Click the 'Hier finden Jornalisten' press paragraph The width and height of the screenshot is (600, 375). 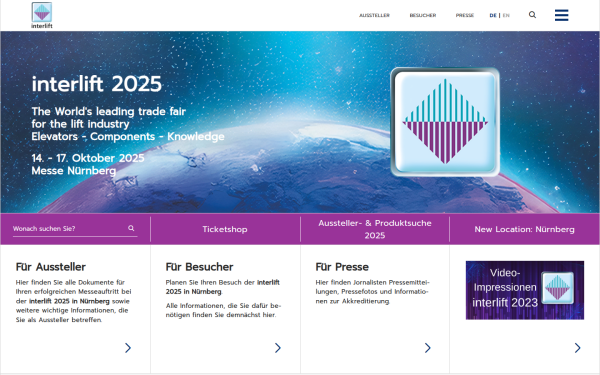[372, 292]
